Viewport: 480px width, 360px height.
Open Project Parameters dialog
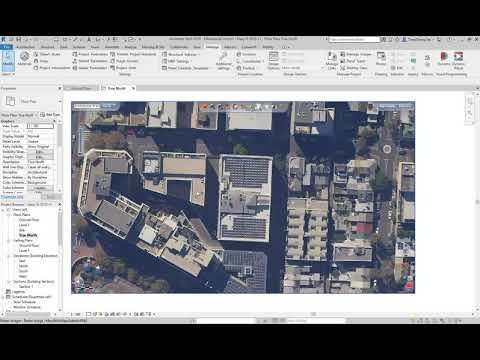pos(90,54)
